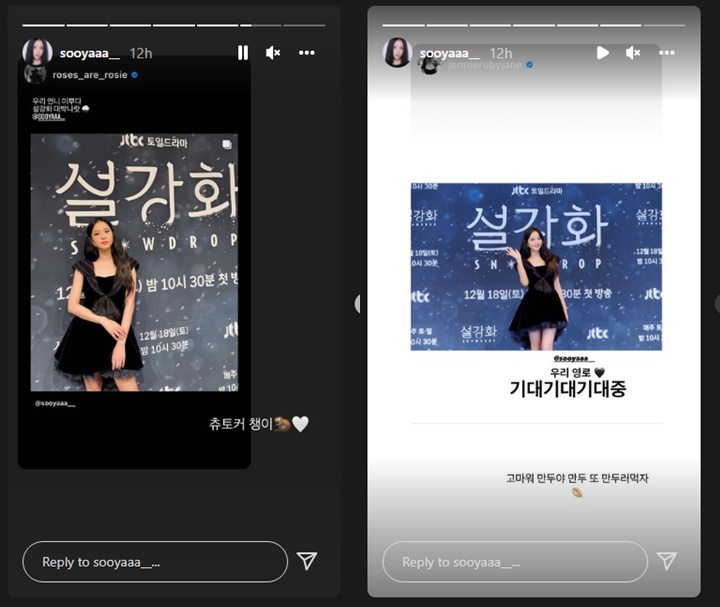The height and width of the screenshot is (607, 720).
Task: Tap @sooyaaa mention under right photo
Action: [574, 358]
